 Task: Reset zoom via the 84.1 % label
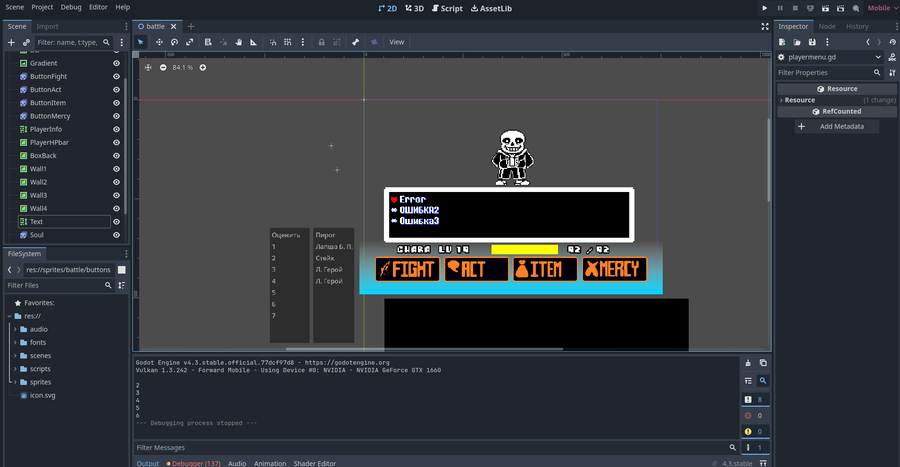(183, 67)
